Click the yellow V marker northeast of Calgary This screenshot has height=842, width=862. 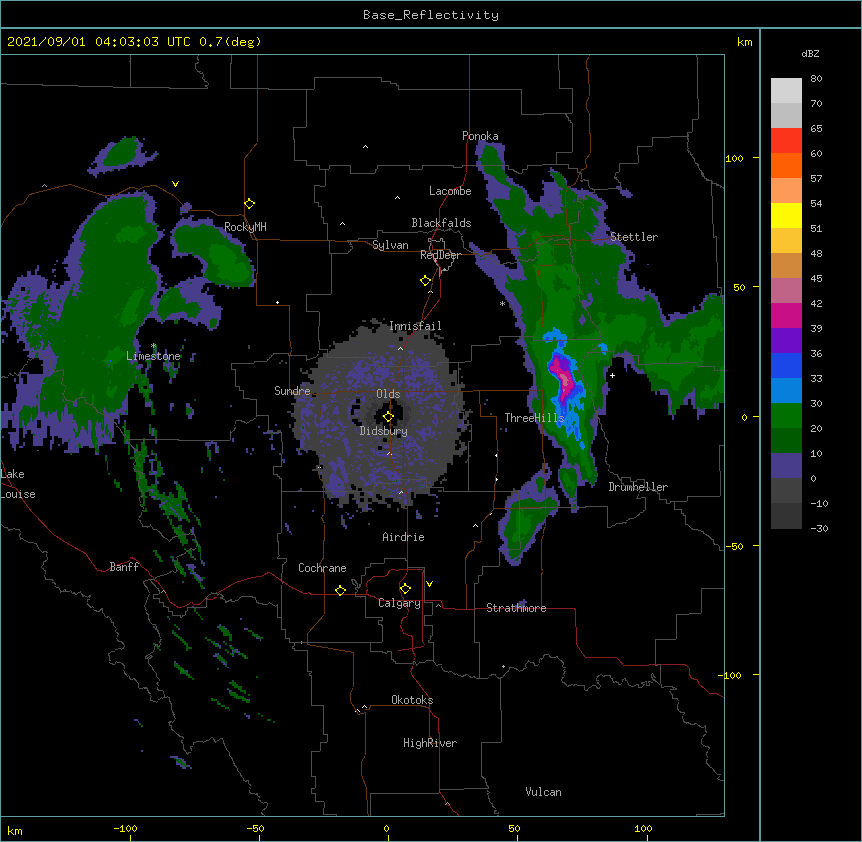tap(429, 584)
